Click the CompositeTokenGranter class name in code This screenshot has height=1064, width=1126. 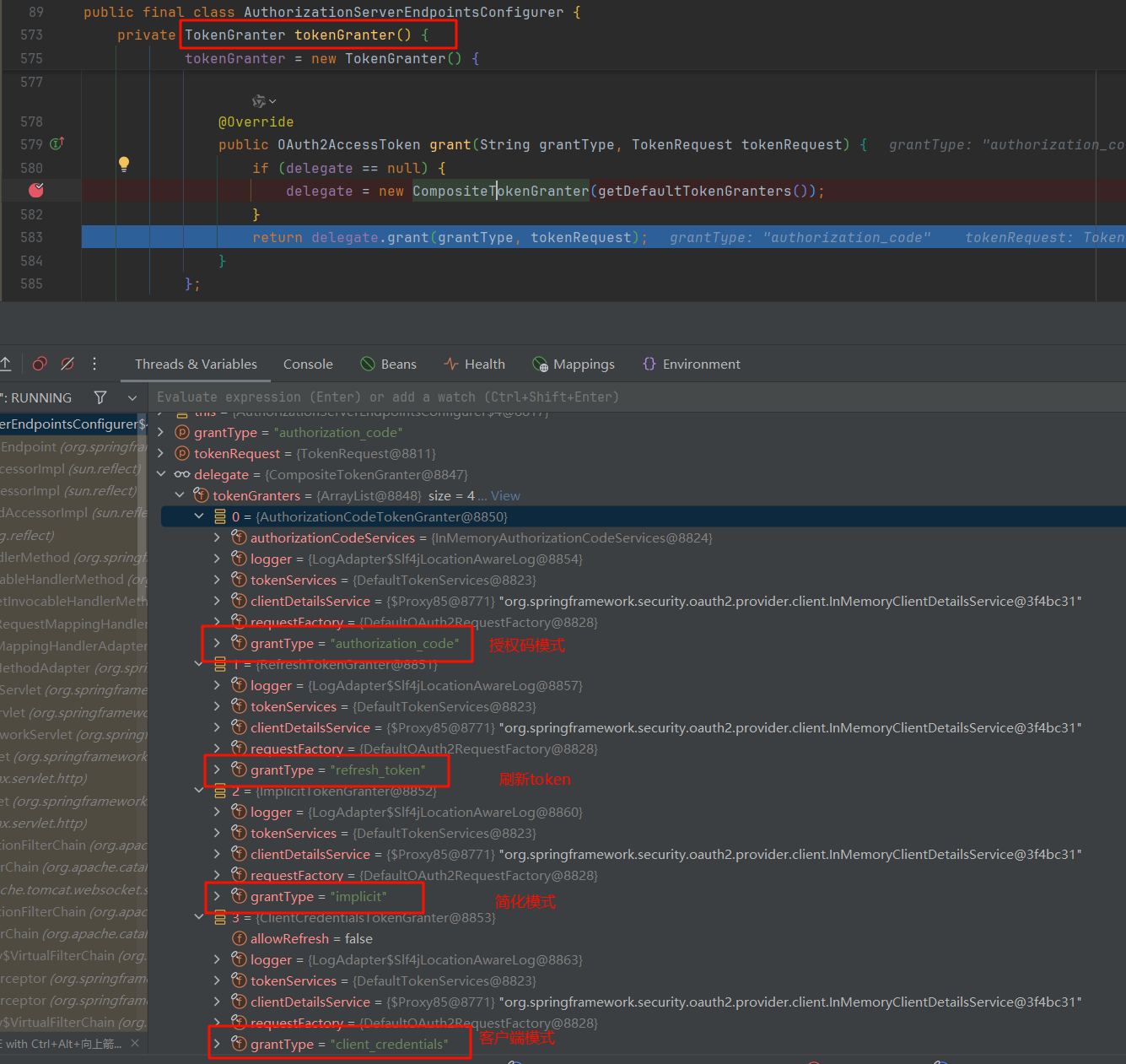[x=500, y=191]
